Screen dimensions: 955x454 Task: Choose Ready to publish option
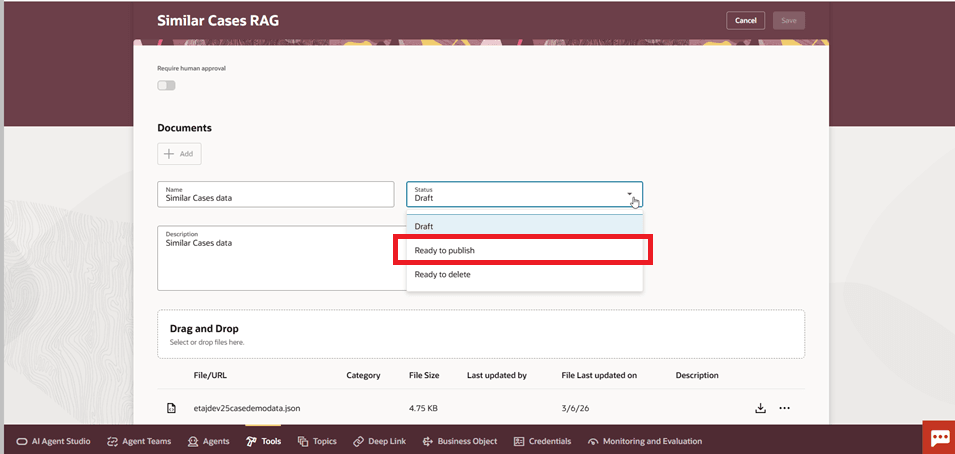(x=524, y=250)
